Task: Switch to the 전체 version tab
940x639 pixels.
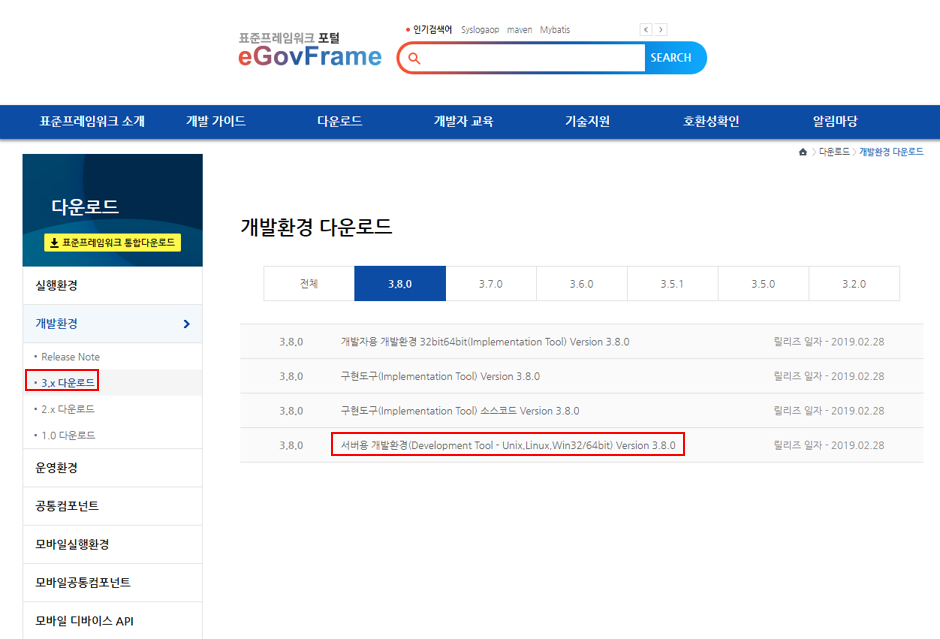Action: (309, 284)
